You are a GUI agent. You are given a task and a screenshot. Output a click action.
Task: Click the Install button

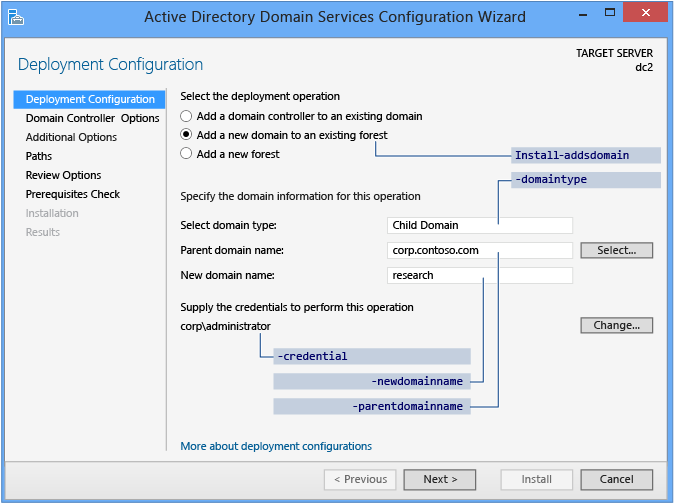[537, 479]
